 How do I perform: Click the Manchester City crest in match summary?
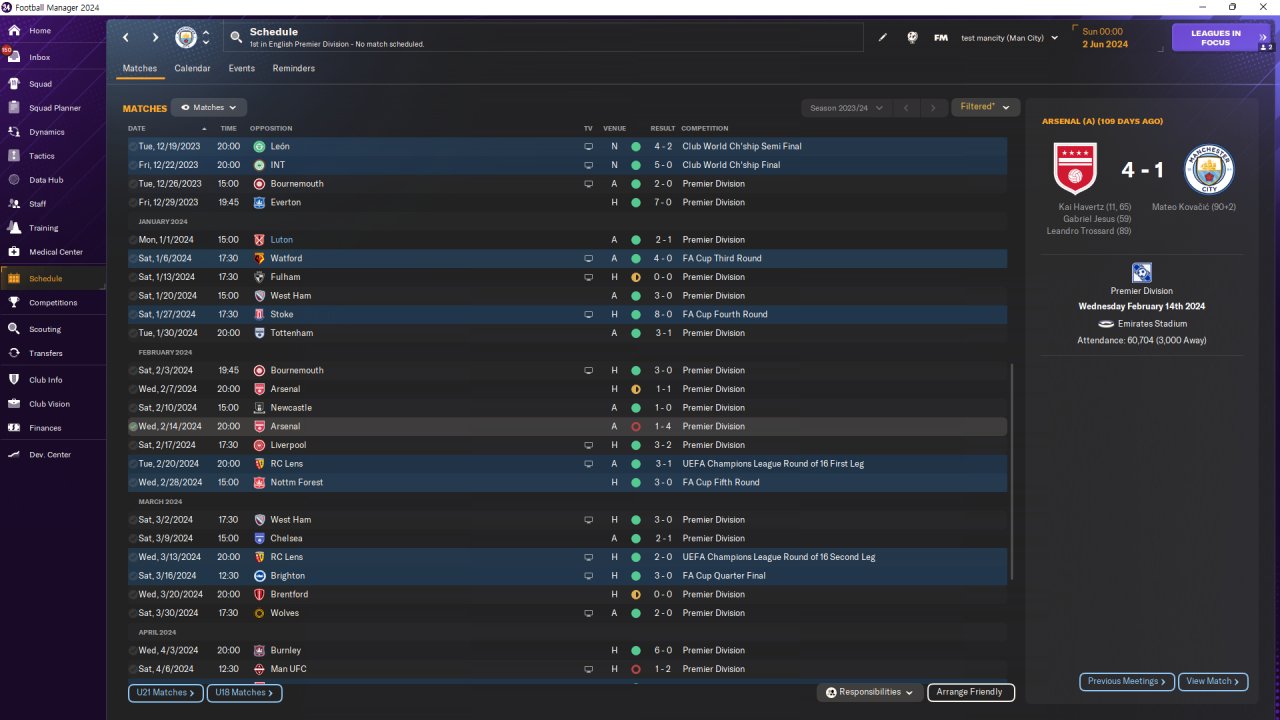(1209, 169)
